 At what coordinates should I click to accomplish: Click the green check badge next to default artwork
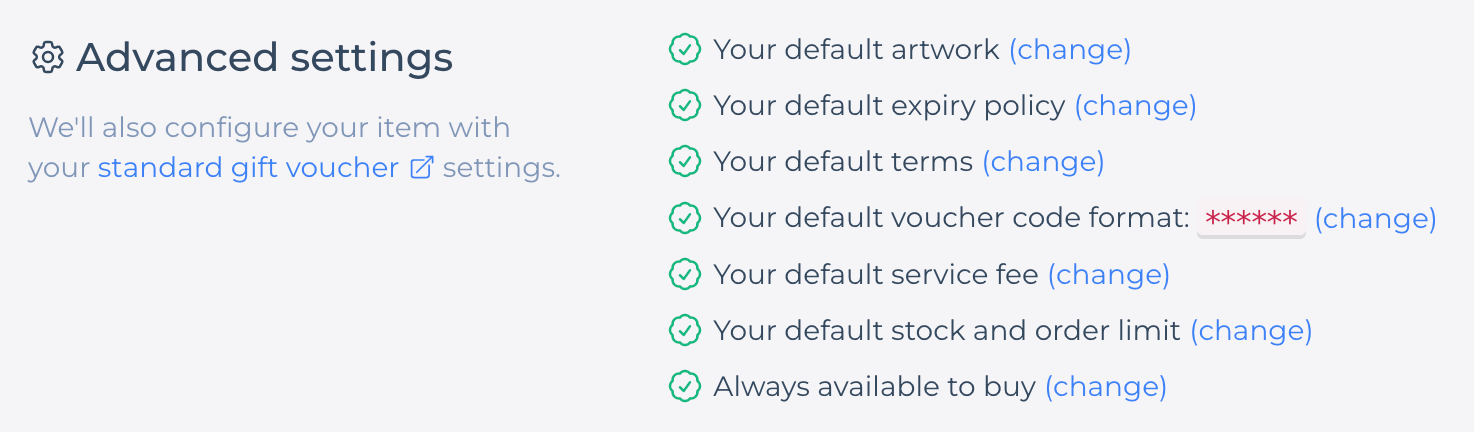(x=684, y=49)
